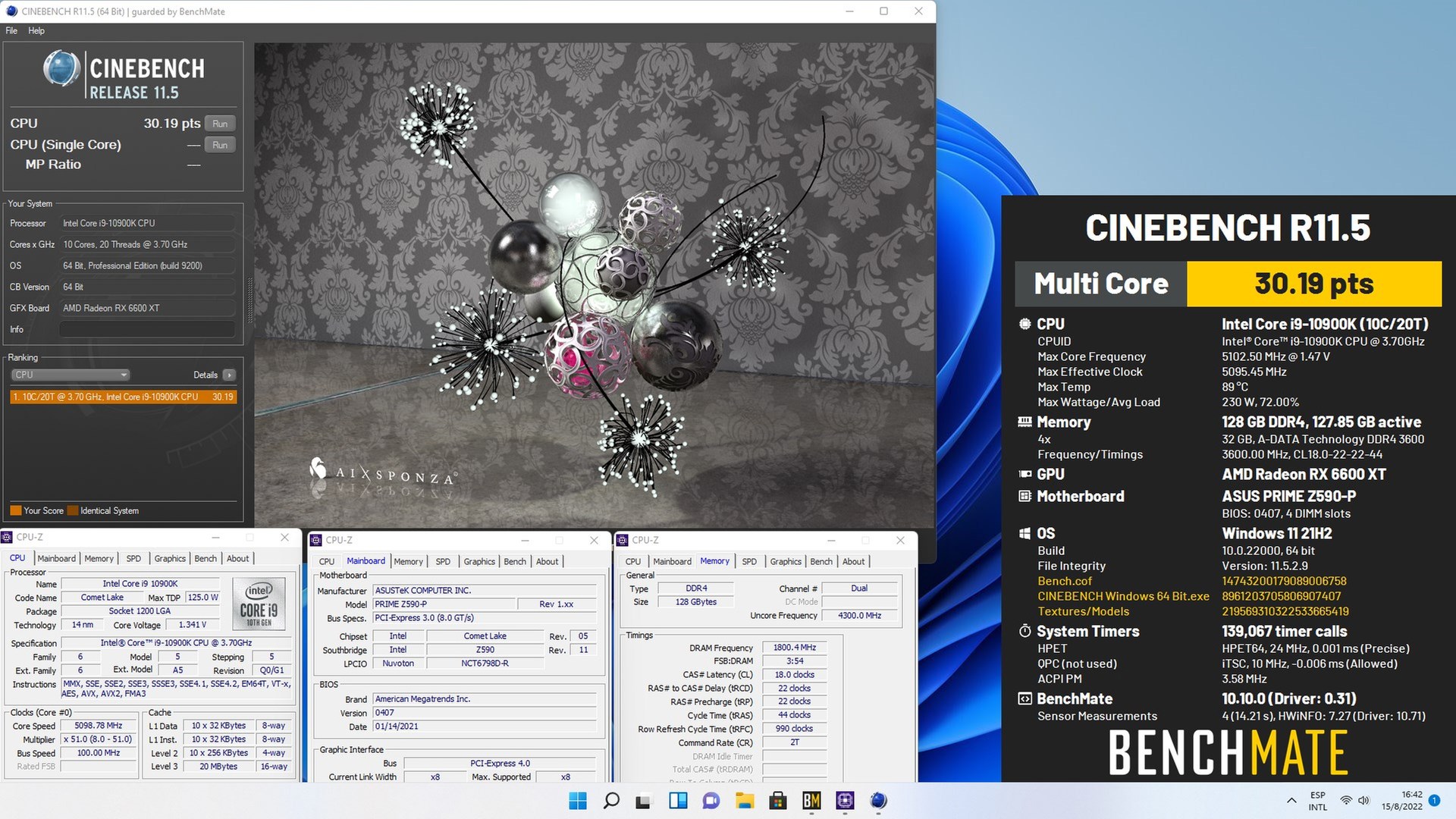This screenshot has height=819, width=1456.
Task: Click the CAS# Latency value 18.0 clocks
Action: [x=795, y=675]
